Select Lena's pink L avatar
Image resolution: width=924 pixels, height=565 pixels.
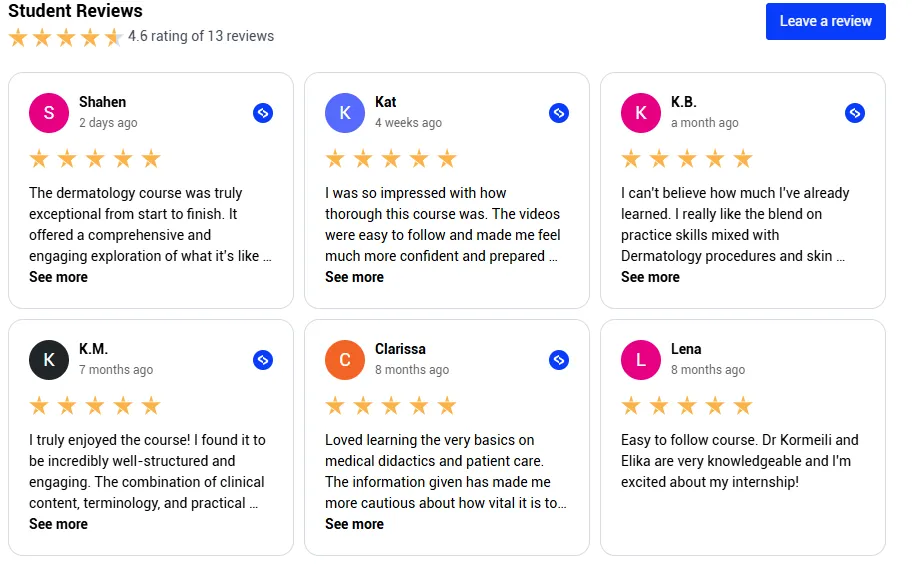tap(641, 359)
